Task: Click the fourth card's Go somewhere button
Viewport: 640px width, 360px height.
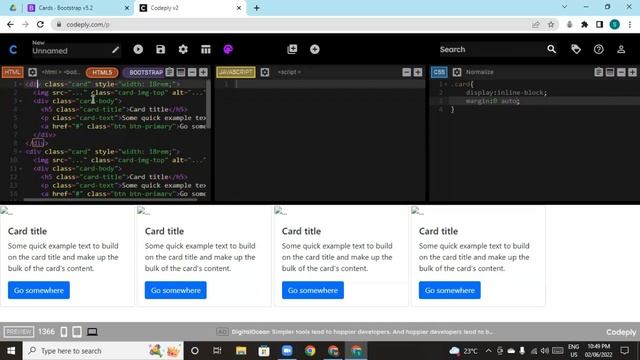Action: tap(449, 290)
